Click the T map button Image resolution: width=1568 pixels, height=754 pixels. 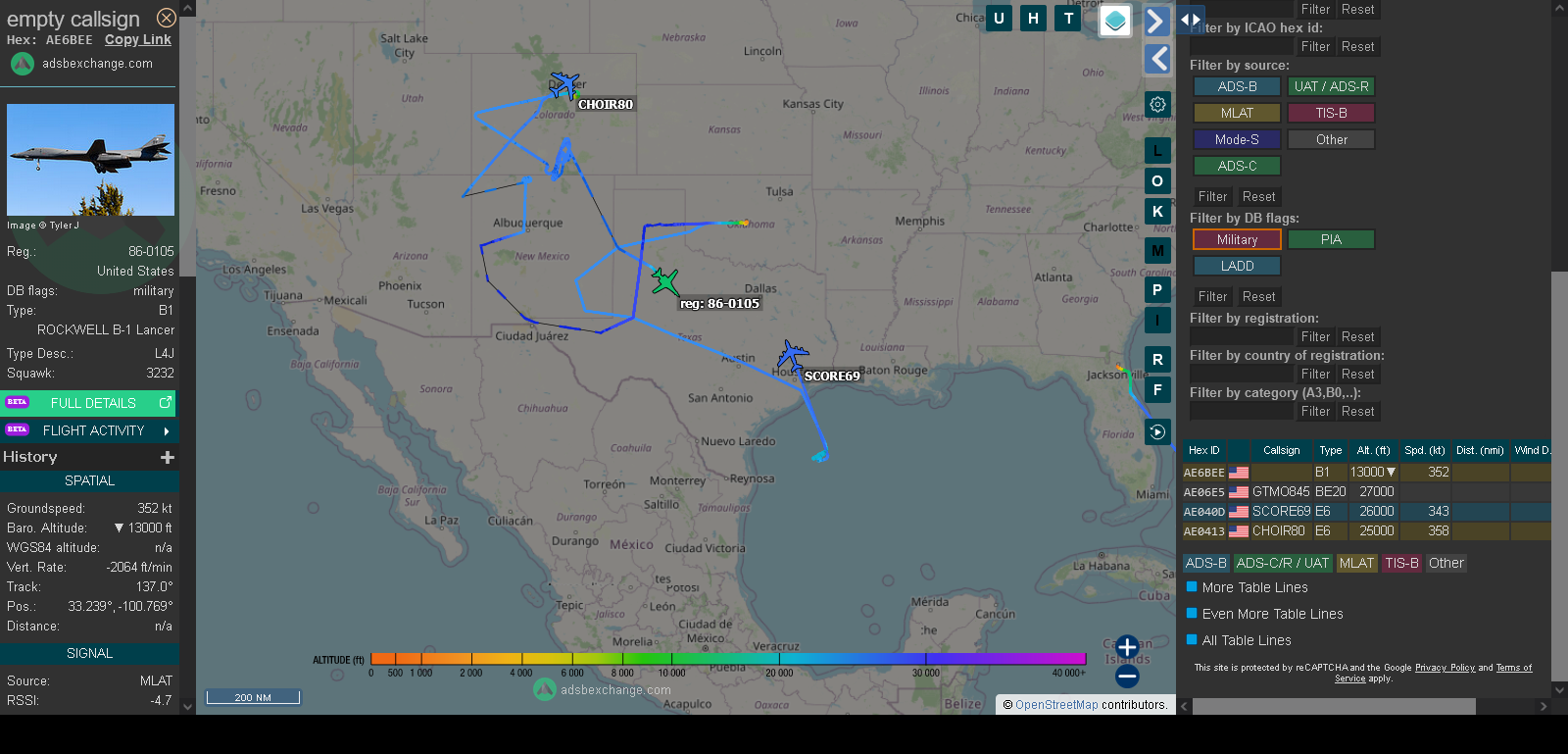[1068, 18]
